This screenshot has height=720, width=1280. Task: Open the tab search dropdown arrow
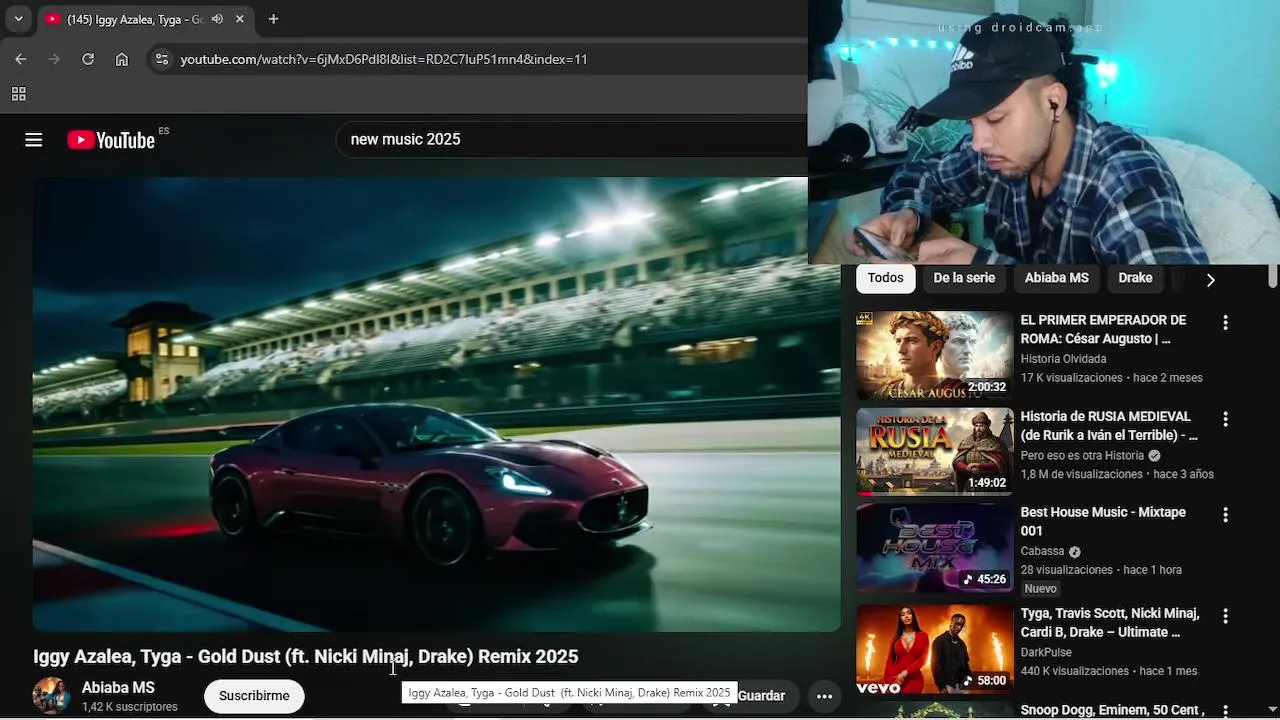coord(18,19)
